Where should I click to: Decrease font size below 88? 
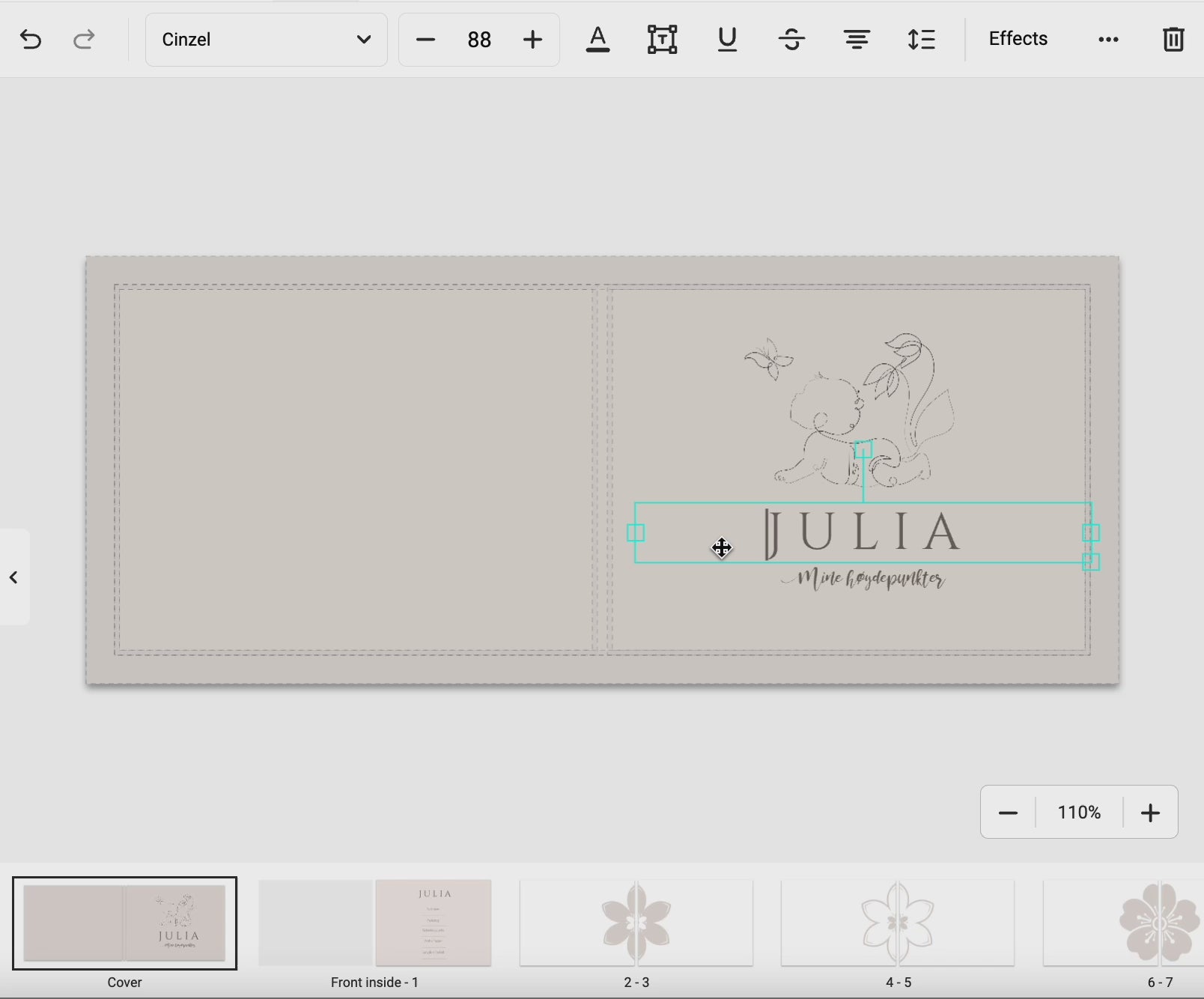click(x=425, y=40)
